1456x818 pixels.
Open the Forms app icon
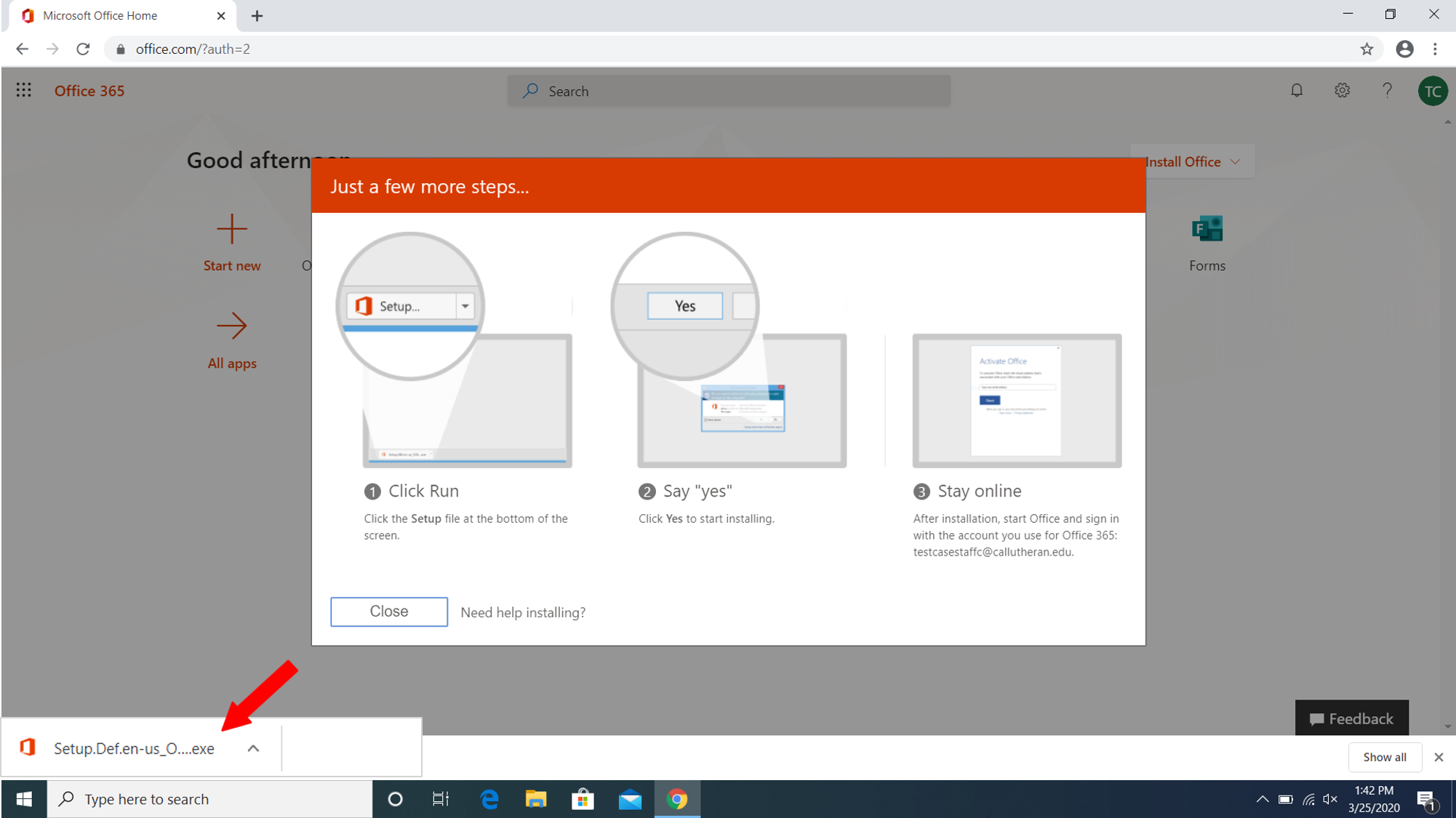coord(1207,230)
